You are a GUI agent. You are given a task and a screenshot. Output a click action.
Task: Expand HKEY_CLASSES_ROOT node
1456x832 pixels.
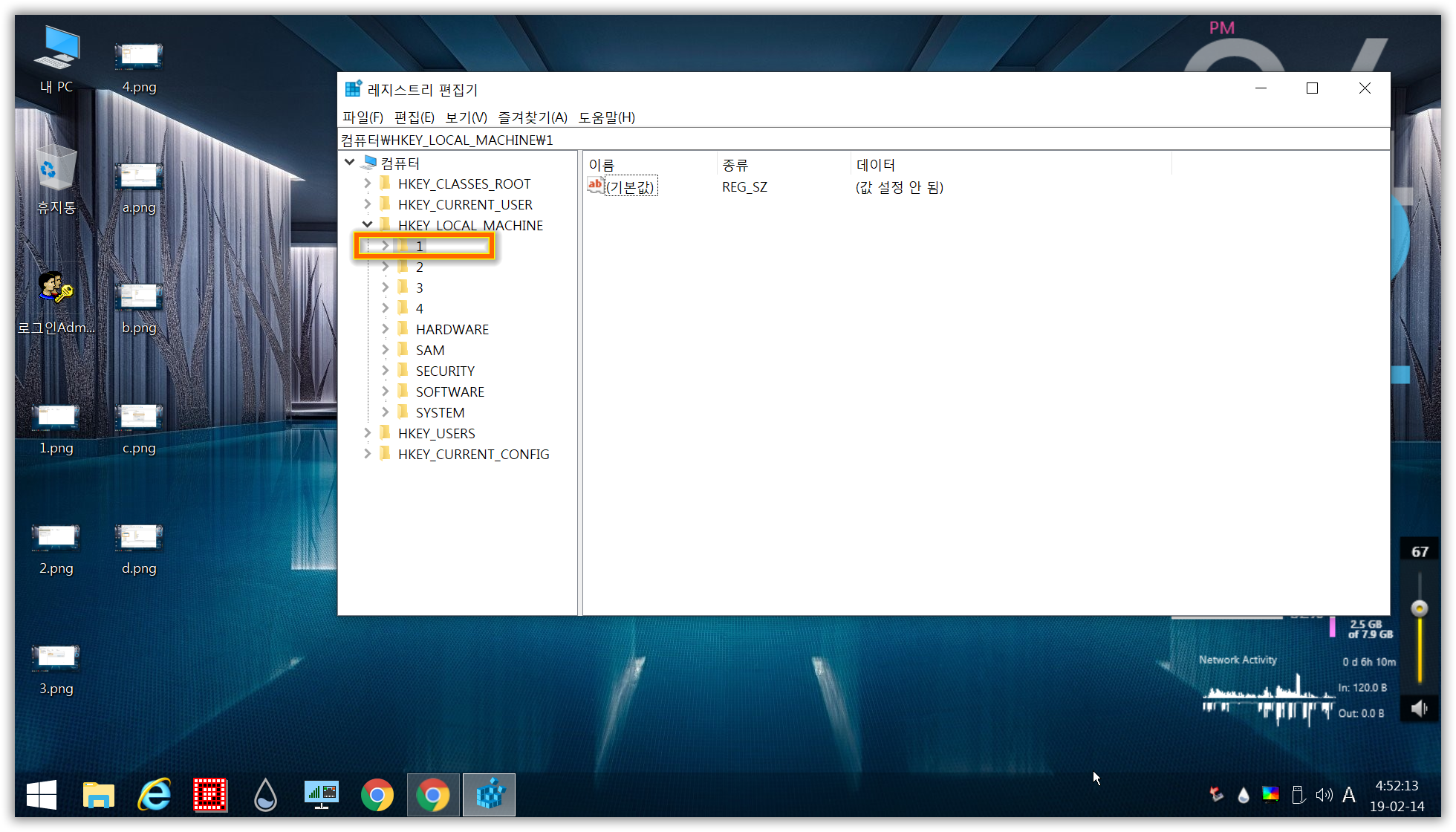coord(367,183)
